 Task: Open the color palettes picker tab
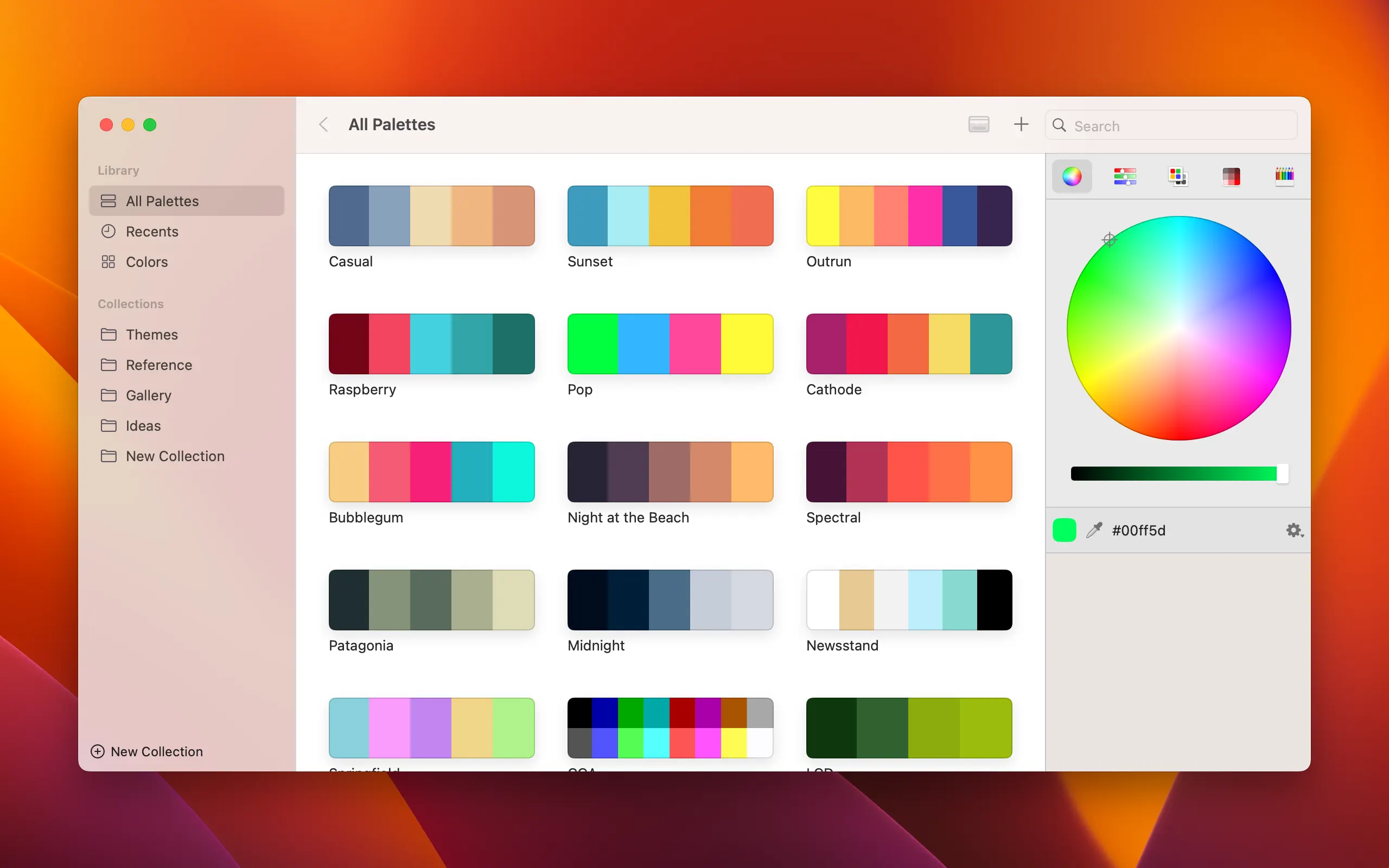click(x=1178, y=176)
